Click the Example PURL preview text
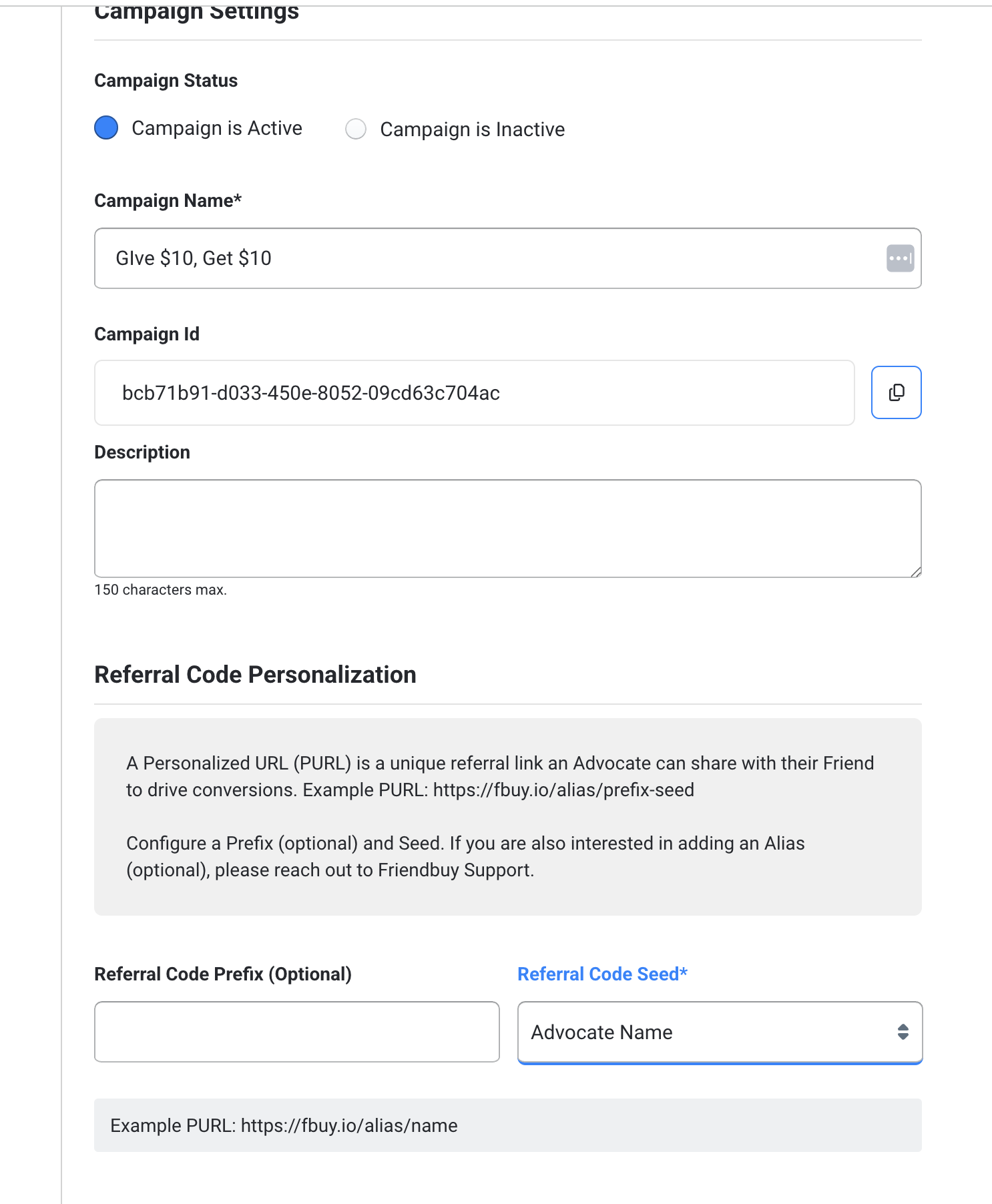The image size is (992, 1204). click(x=284, y=1126)
